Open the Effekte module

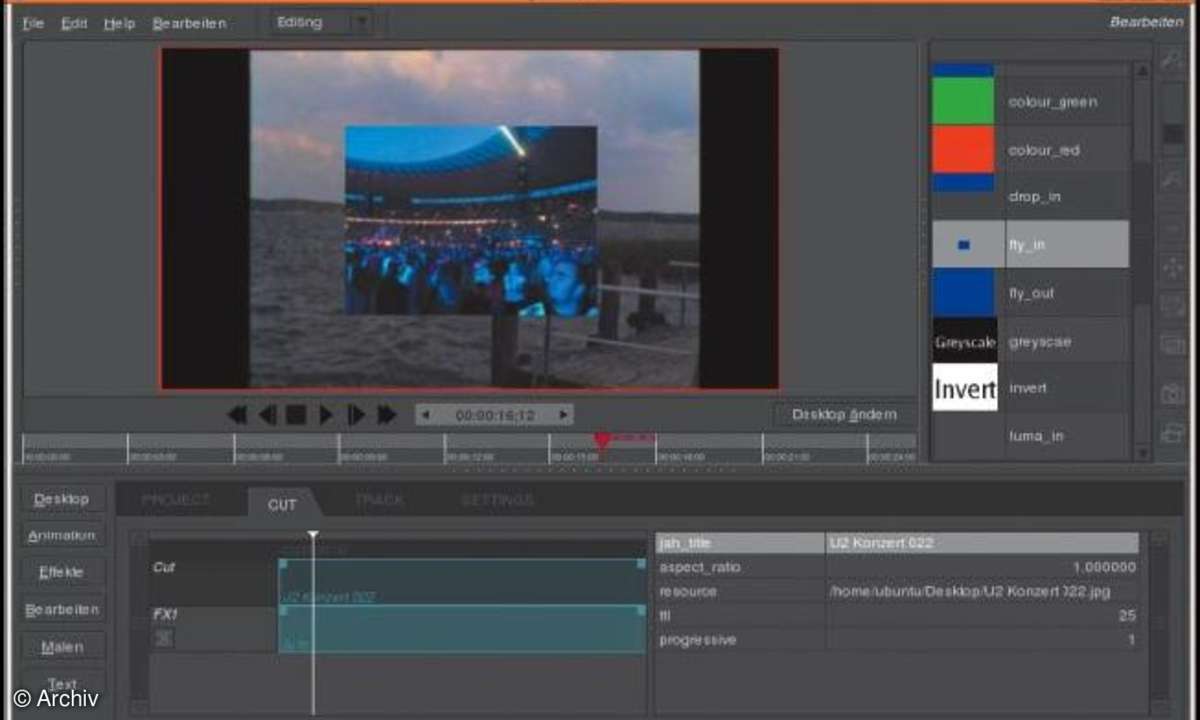[x=62, y=572]
